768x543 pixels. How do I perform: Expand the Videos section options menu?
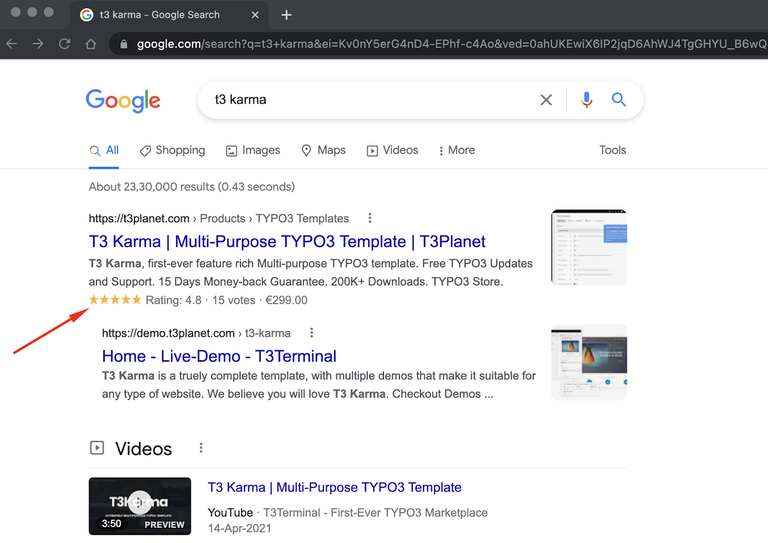(x=201, y=448)
